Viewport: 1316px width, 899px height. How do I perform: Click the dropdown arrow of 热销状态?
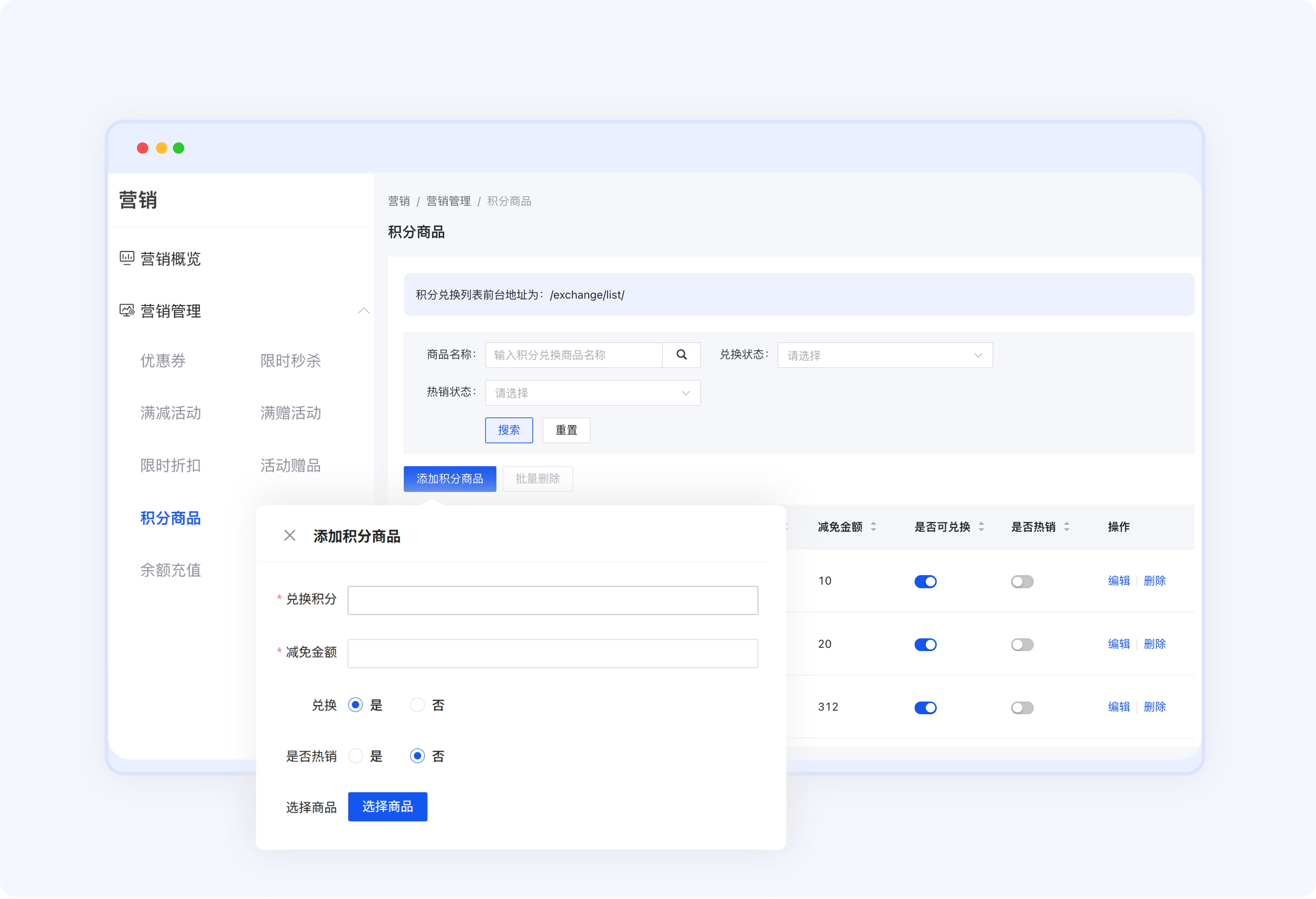(x=685, y=392)
